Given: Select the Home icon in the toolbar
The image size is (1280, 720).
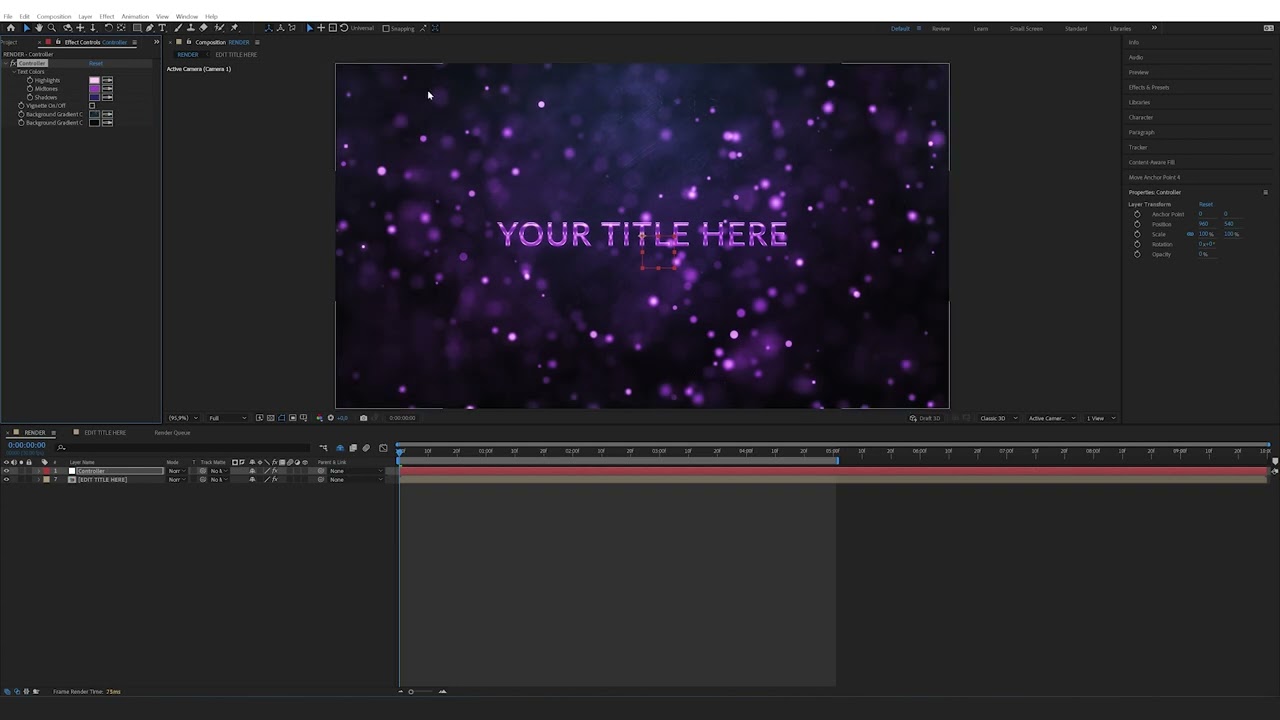Looking at the screenshot, I should 11,28.
